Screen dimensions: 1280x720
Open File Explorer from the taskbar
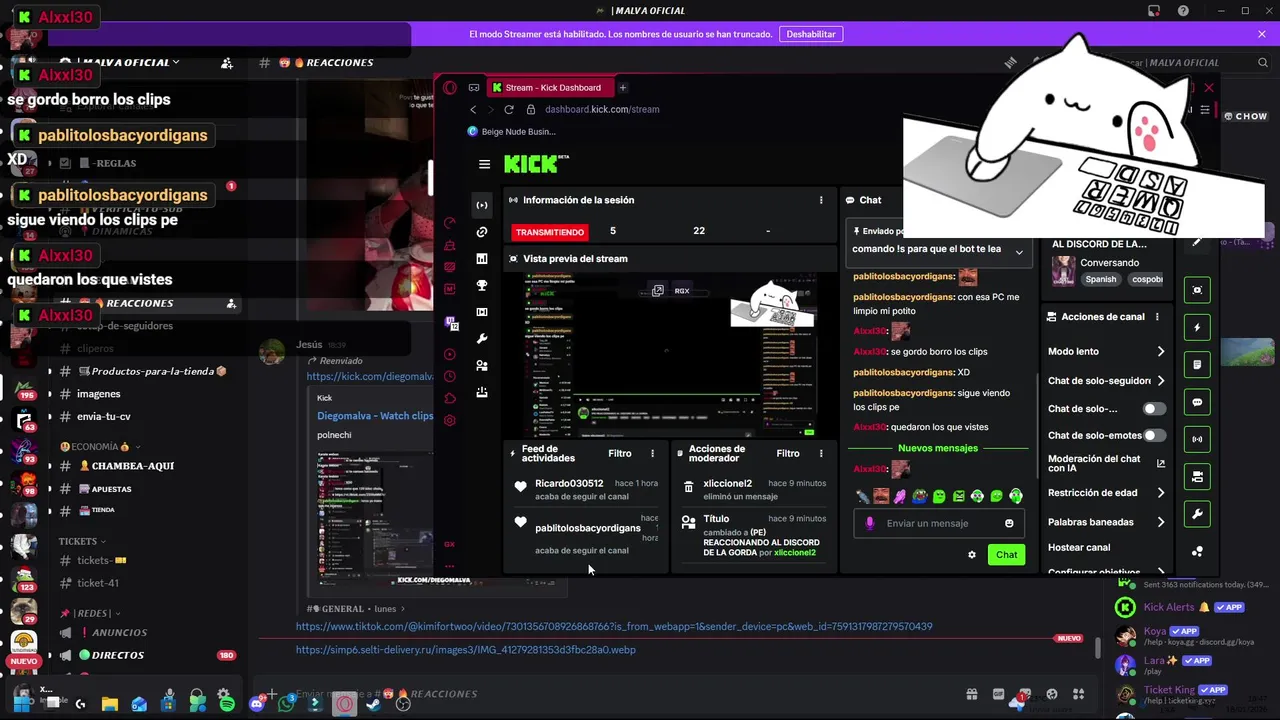click(110, 703)
